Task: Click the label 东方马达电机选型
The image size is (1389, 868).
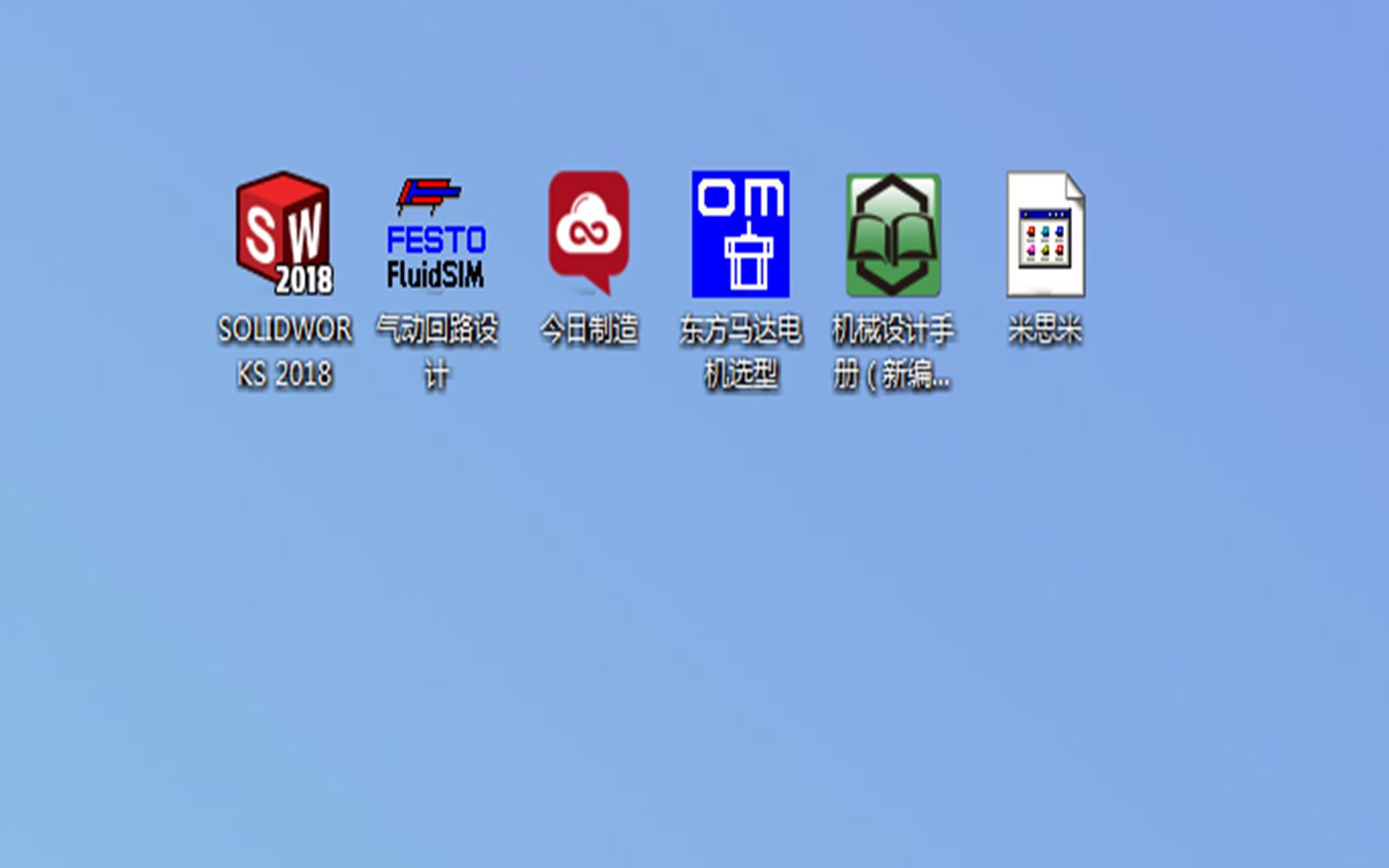Action: click(x=741, y=352)
